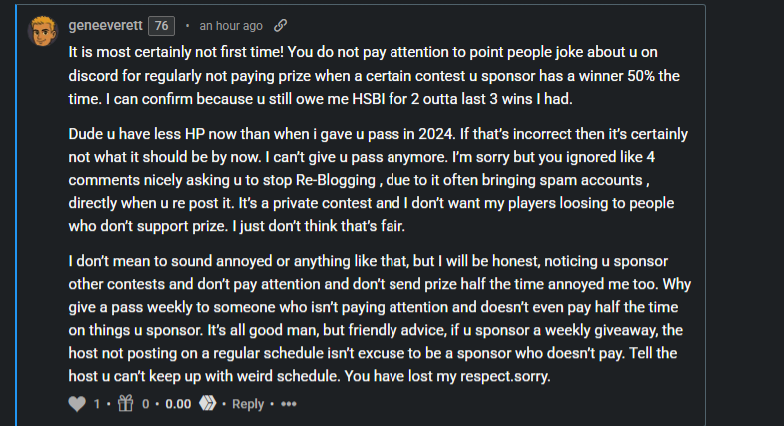
Task: Upvote the comment with the heart icon
Action: 77,404
